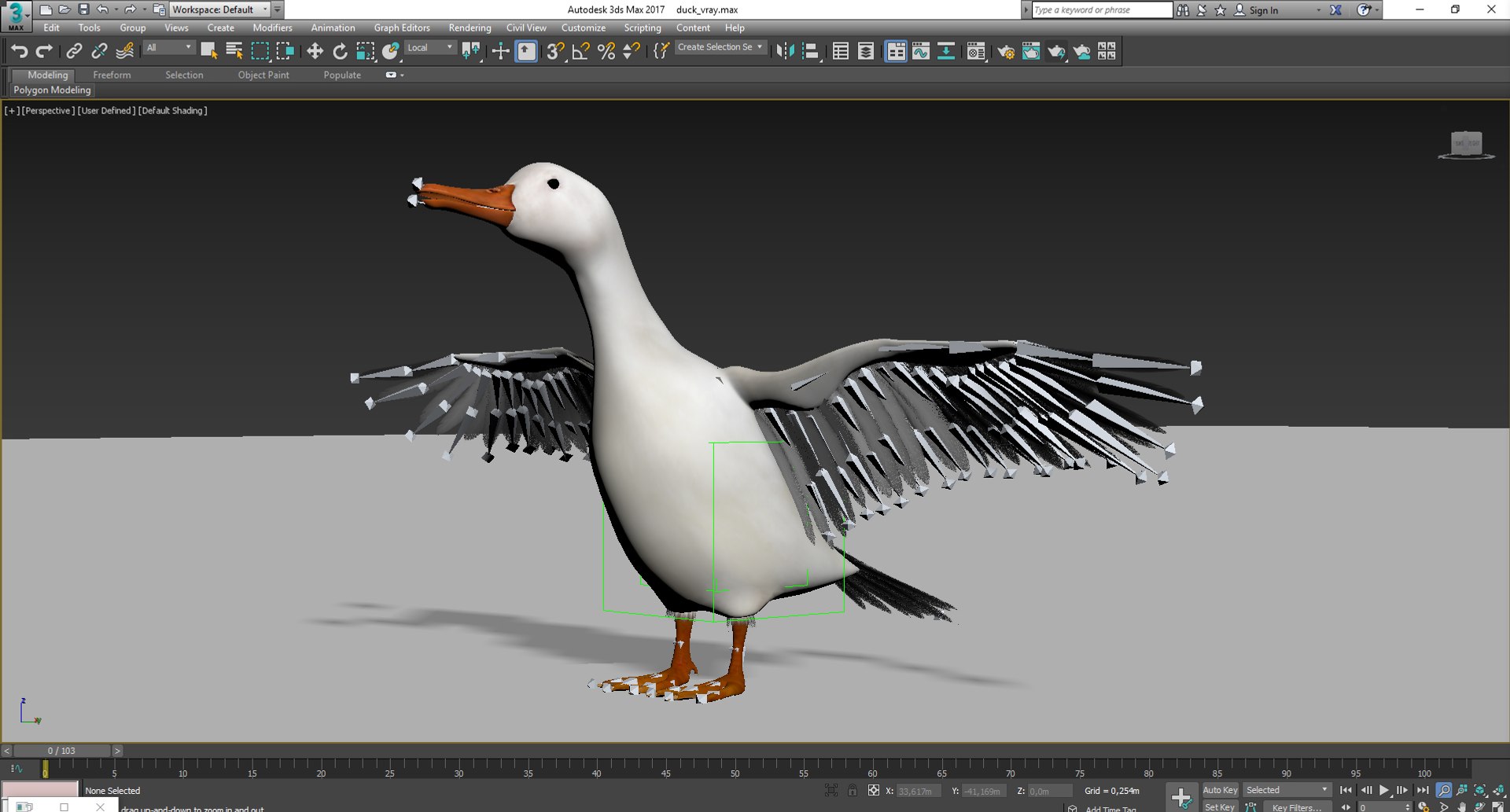
Task: Click the ViewCube in the viewport corner
Action: 1466,145
